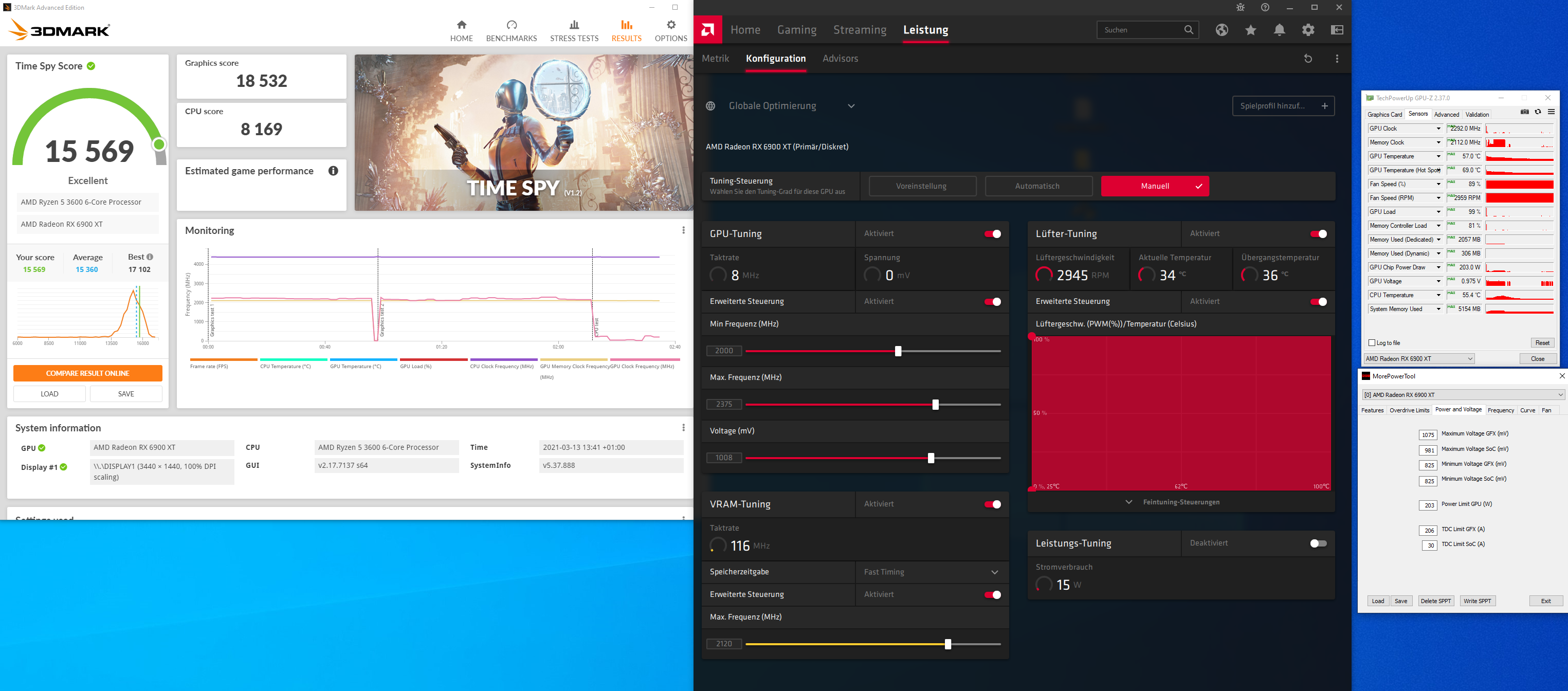This screenshot has width=1568, height=691.
Task: Open the Advisors sub-tab
Action: 840,59
